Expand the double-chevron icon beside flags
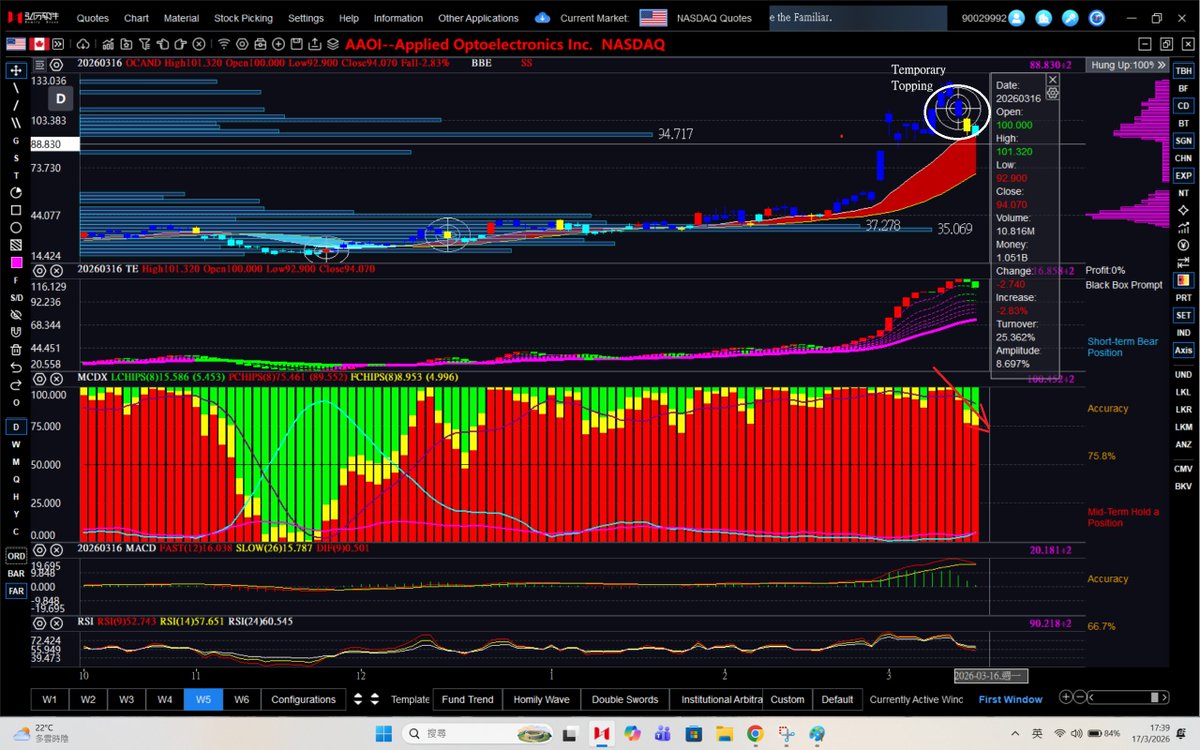Screen dimensions: 1200x750 pos(59,44)
